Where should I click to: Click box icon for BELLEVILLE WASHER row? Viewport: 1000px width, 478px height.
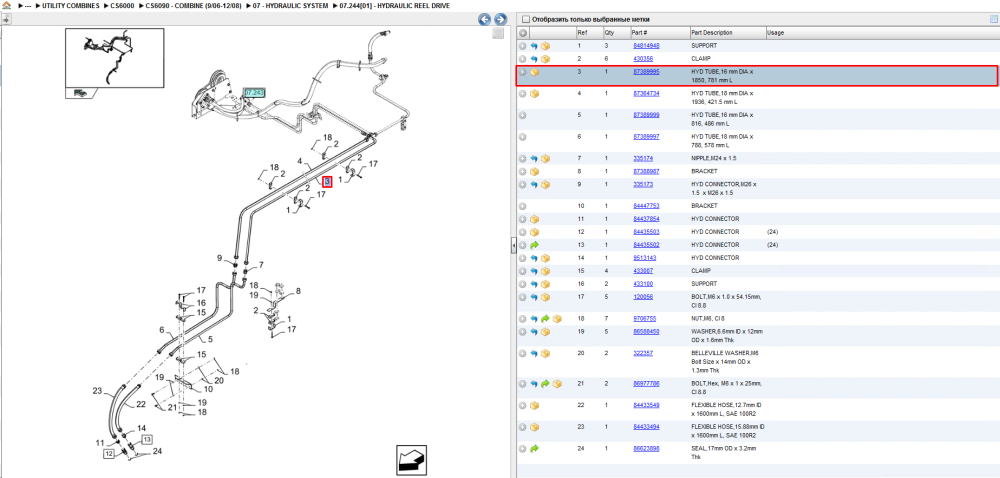tap(546, 354)
